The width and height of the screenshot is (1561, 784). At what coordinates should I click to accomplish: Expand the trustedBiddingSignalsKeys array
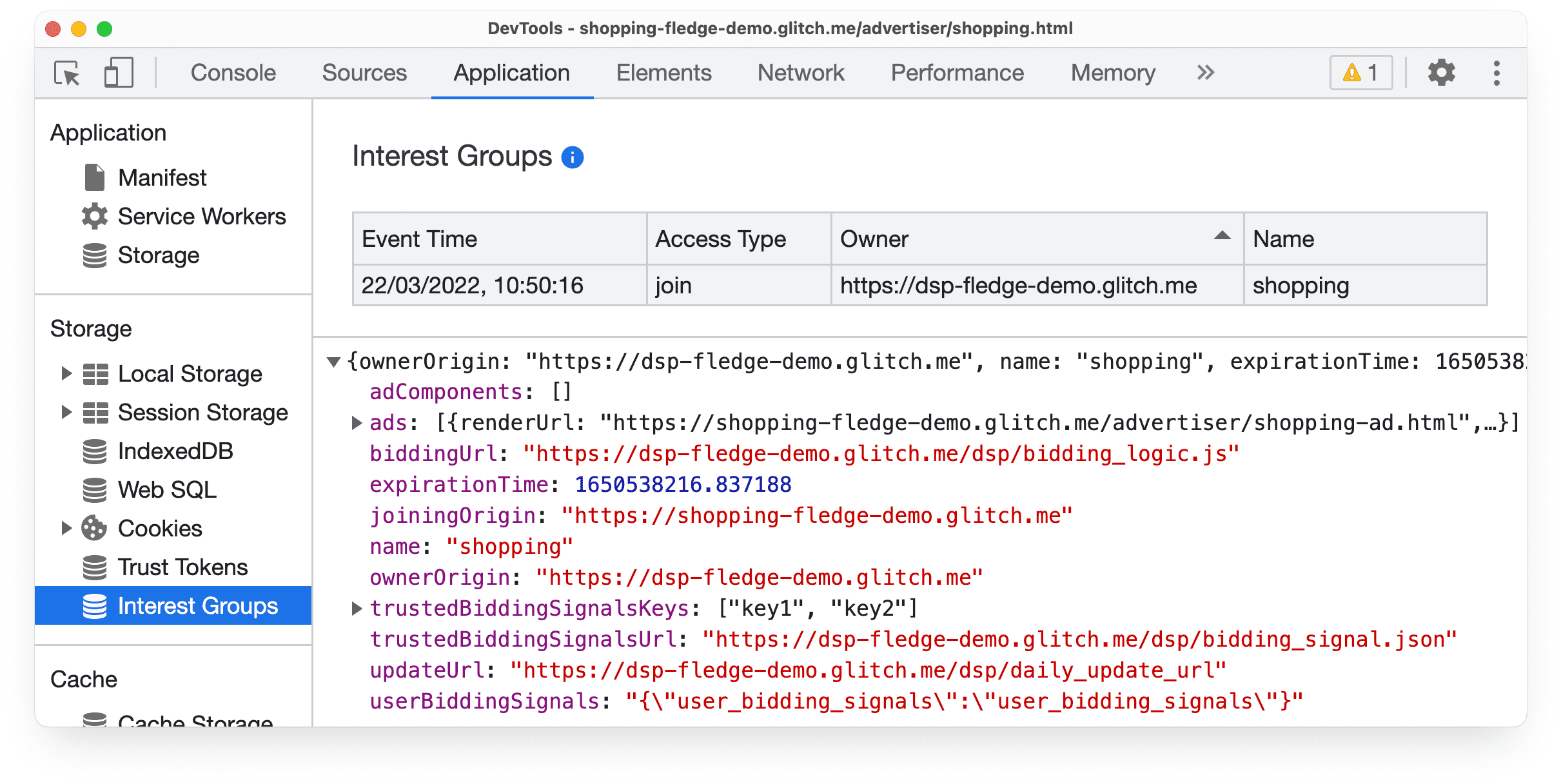point(357,608)
